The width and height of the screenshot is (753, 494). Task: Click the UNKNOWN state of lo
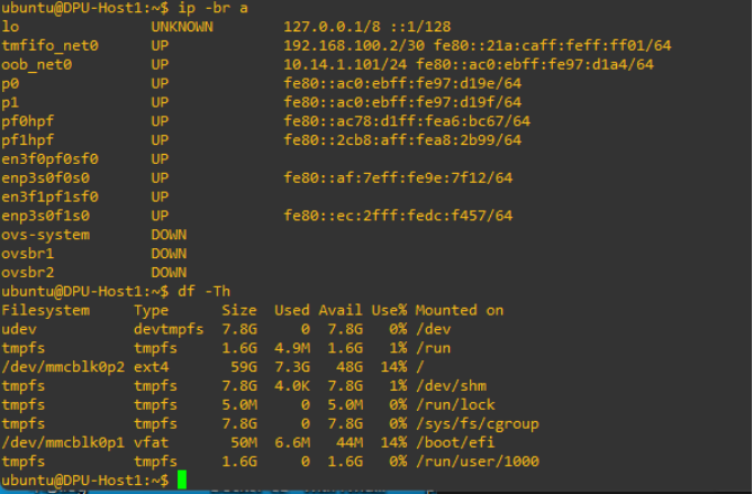(182, 27)
